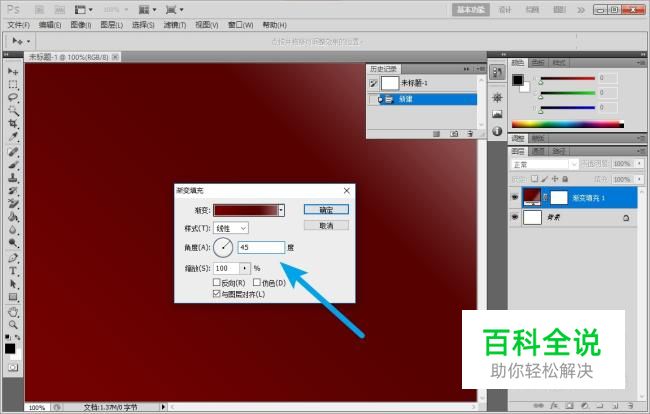Swap foreground and background colors
This screenshot has width=650, height=414.
17,337
